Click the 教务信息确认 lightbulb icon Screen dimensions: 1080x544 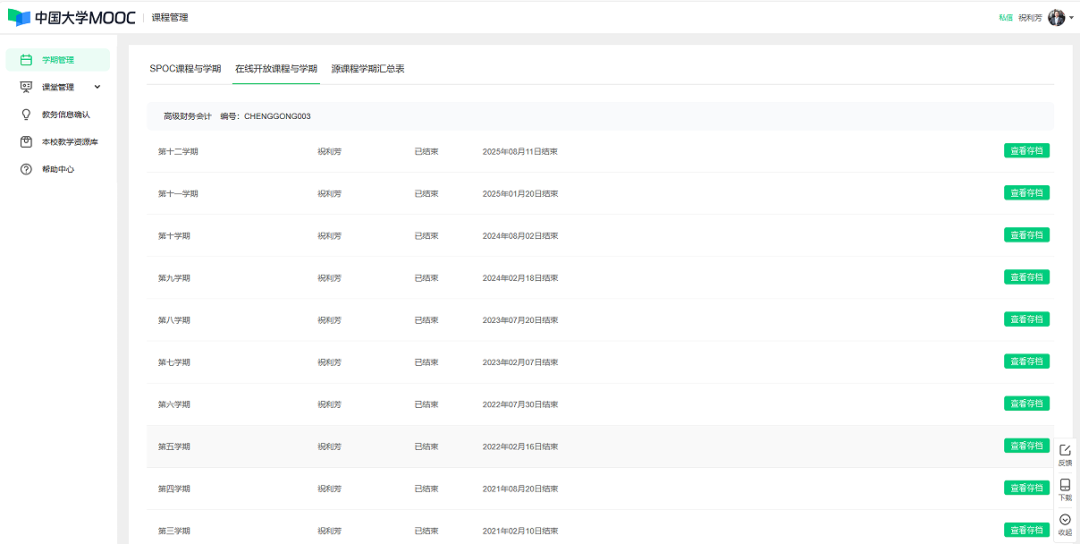(26, 114)
